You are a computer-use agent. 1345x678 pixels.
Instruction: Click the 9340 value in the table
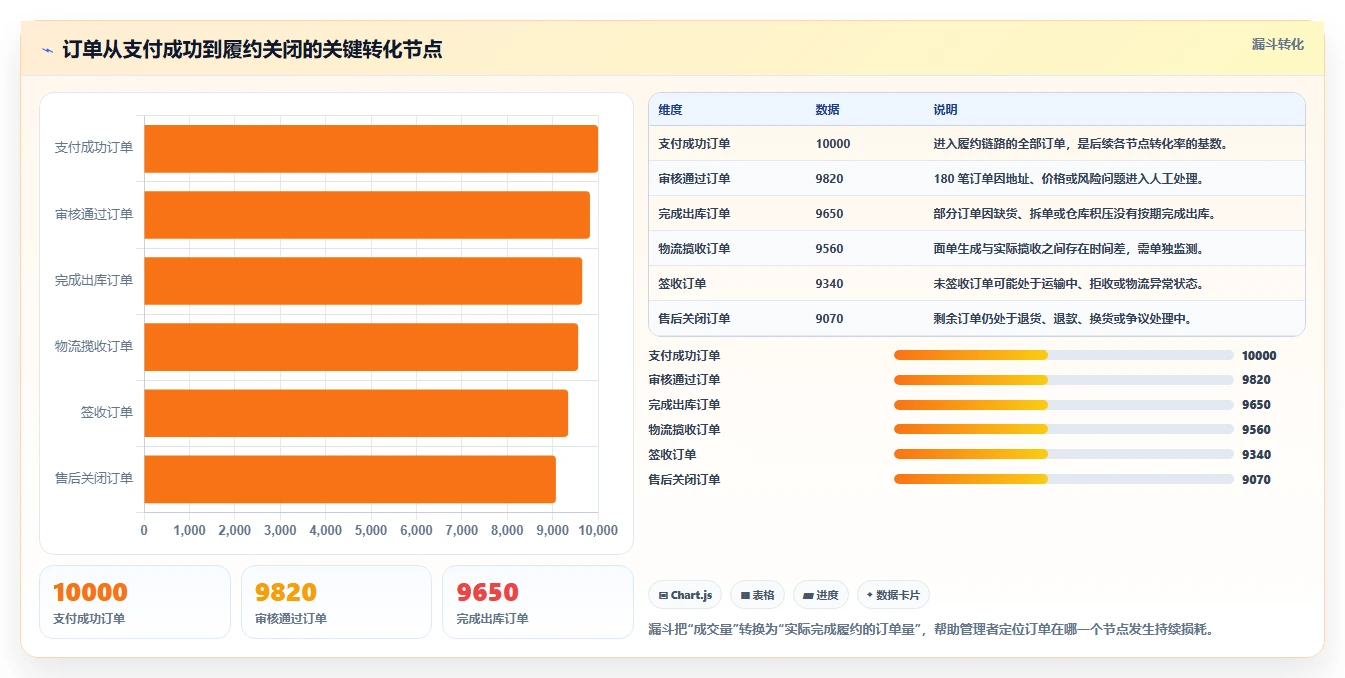coord(829,284)
